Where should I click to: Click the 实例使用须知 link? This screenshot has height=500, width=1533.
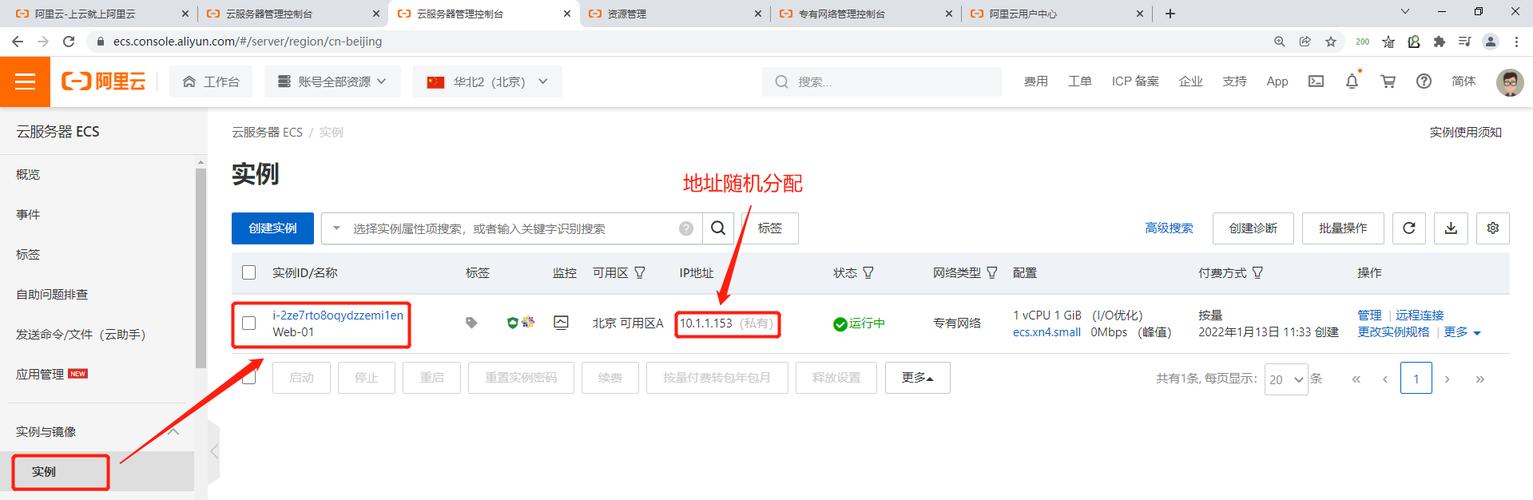point(1465,132)
